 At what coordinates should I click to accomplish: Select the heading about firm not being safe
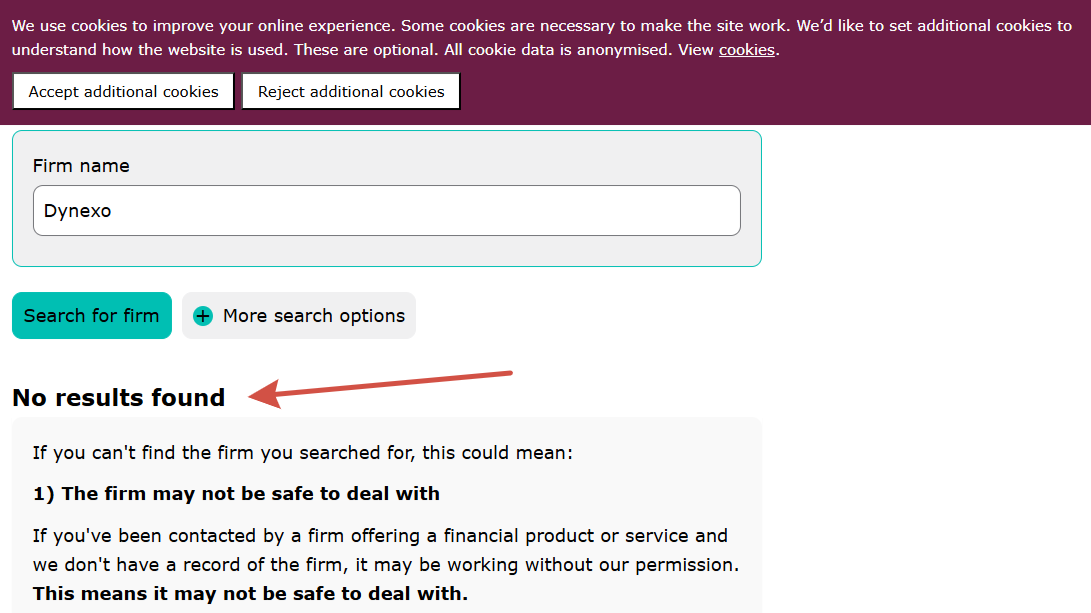[237, 493]
